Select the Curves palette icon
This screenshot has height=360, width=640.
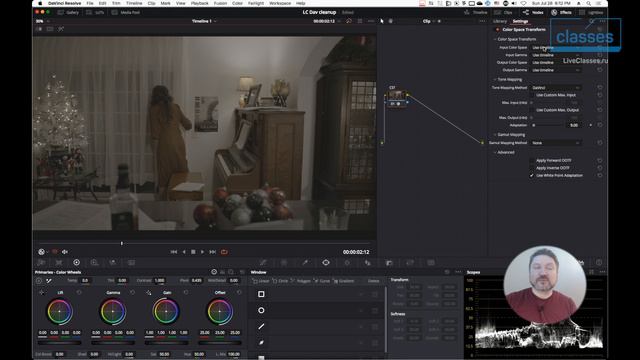coord(263,262)
